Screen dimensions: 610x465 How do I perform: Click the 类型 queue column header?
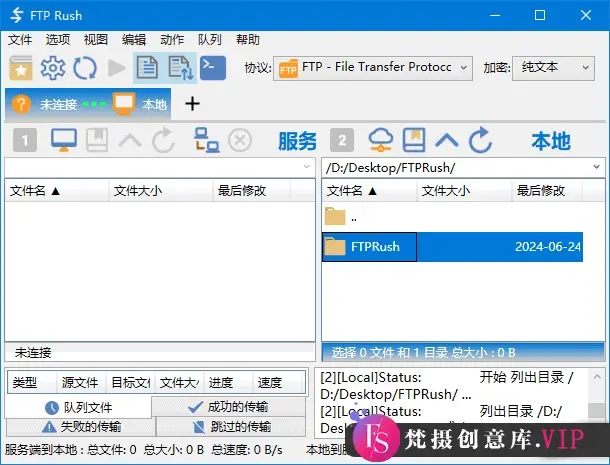coord(32,383)
